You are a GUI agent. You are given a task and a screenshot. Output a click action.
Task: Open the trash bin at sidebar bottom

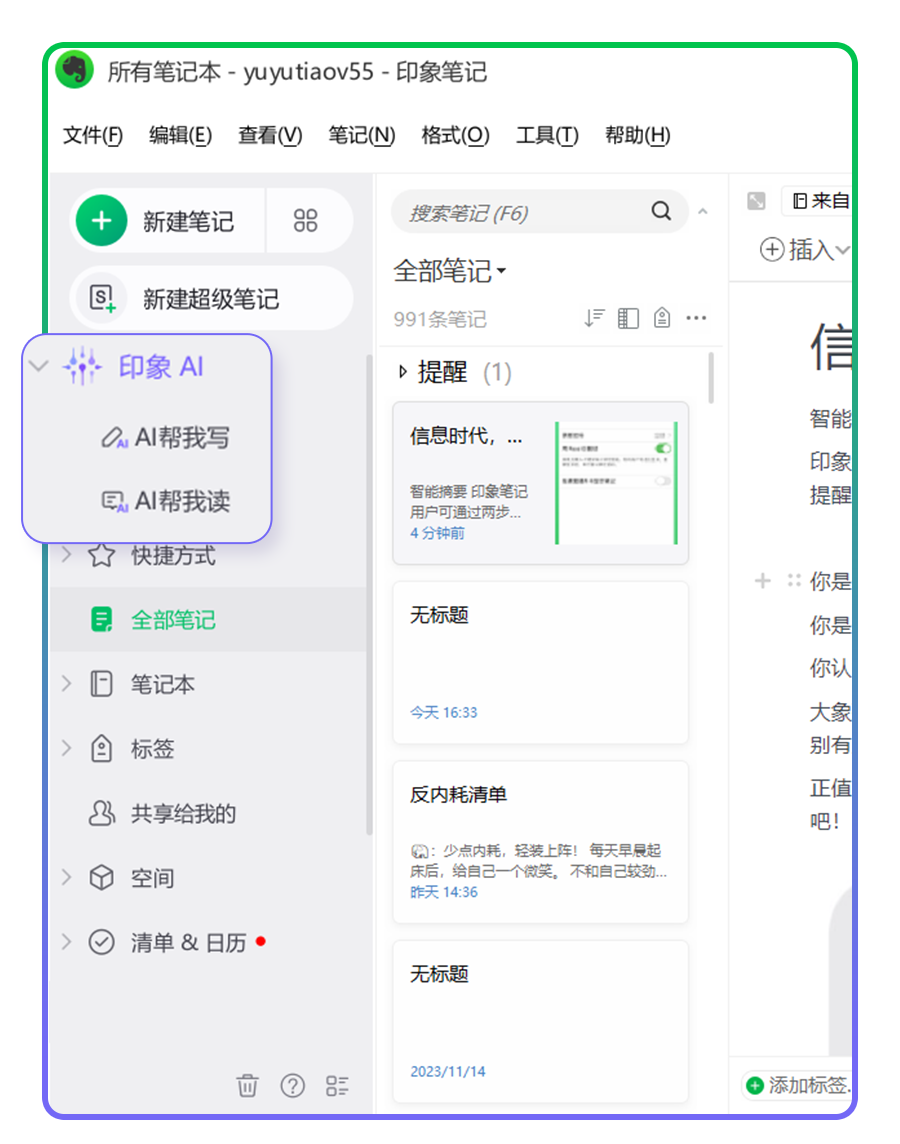coord(247,1086)
